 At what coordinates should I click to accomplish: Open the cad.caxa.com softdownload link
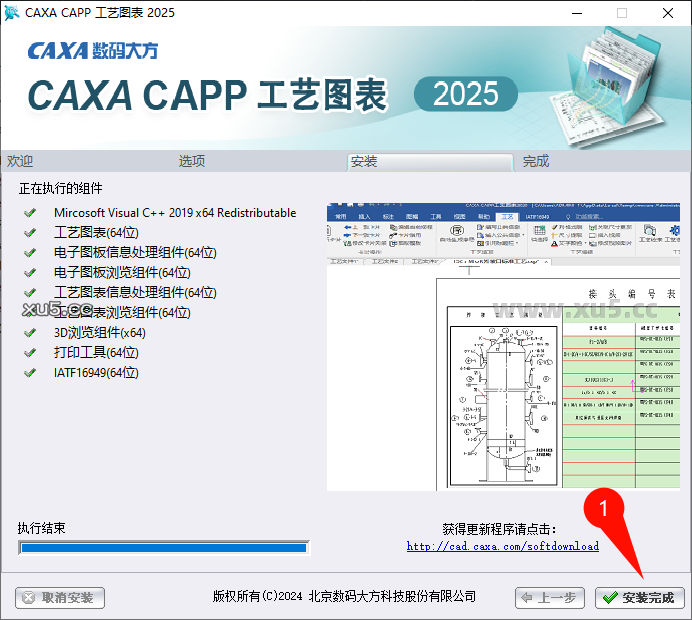click(x=502, y=547)
